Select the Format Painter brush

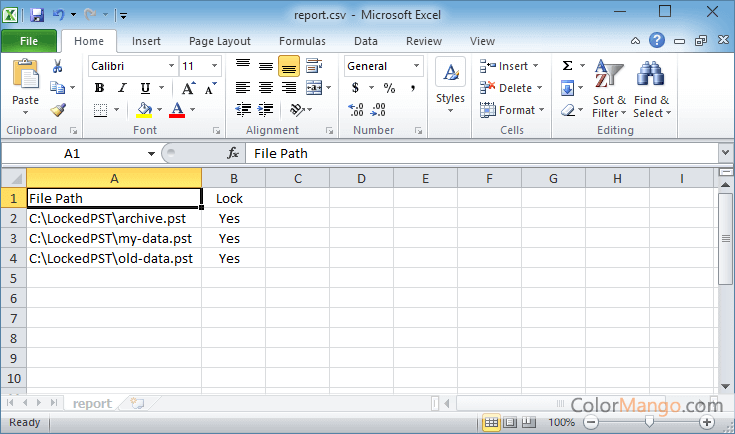58,110
